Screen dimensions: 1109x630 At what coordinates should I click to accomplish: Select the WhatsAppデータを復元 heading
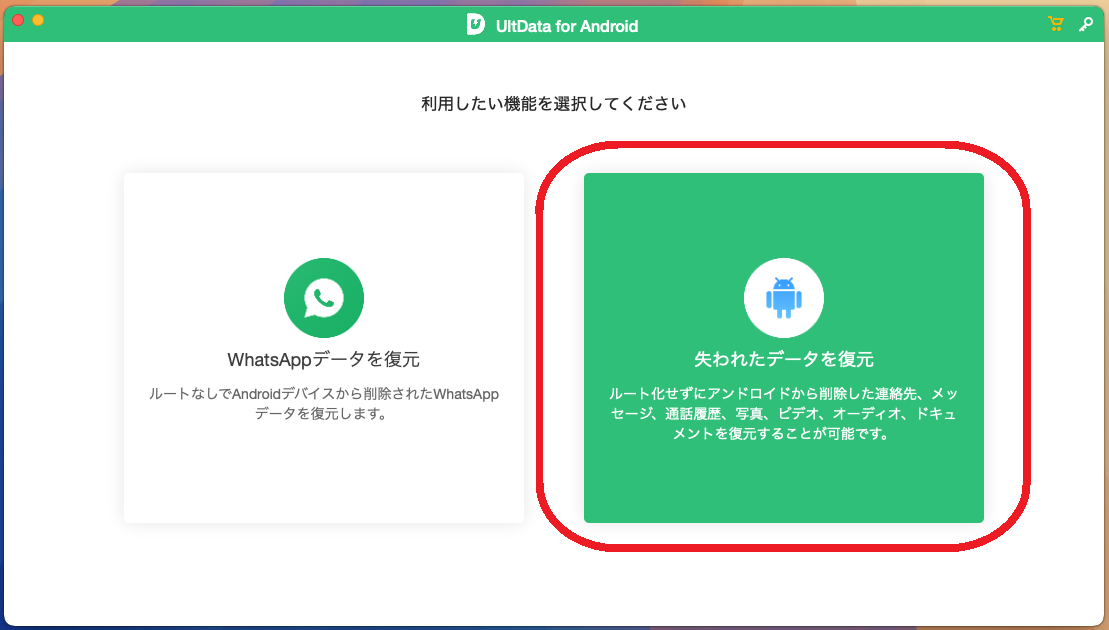pyautogui.click(x=324, y=359)
